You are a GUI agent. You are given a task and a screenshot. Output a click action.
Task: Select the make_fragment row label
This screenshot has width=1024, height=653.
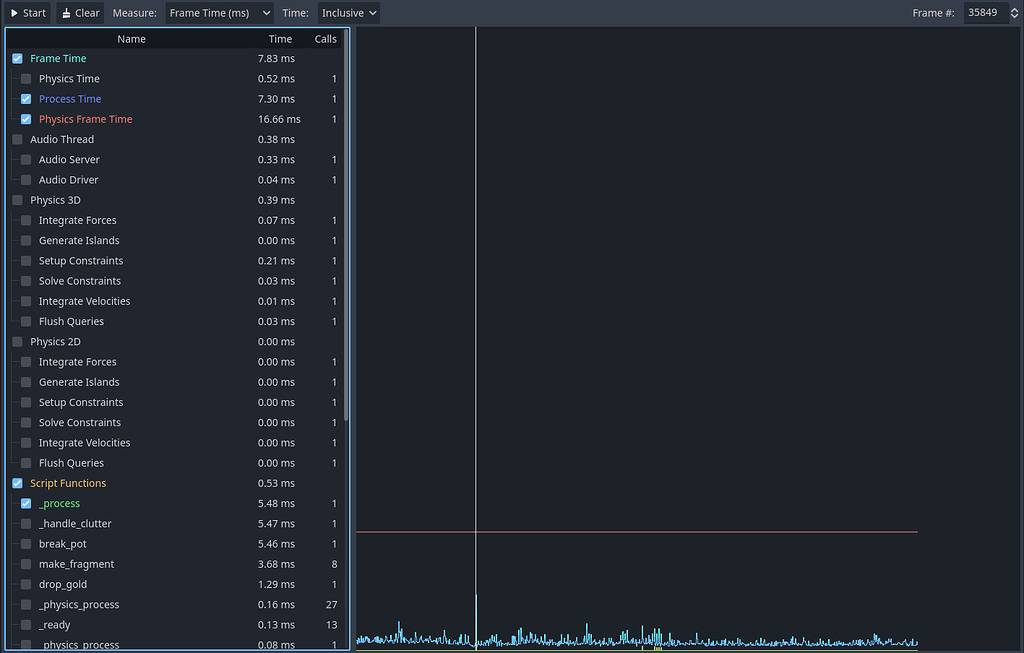pyautogui.click(x=76, y=565)
